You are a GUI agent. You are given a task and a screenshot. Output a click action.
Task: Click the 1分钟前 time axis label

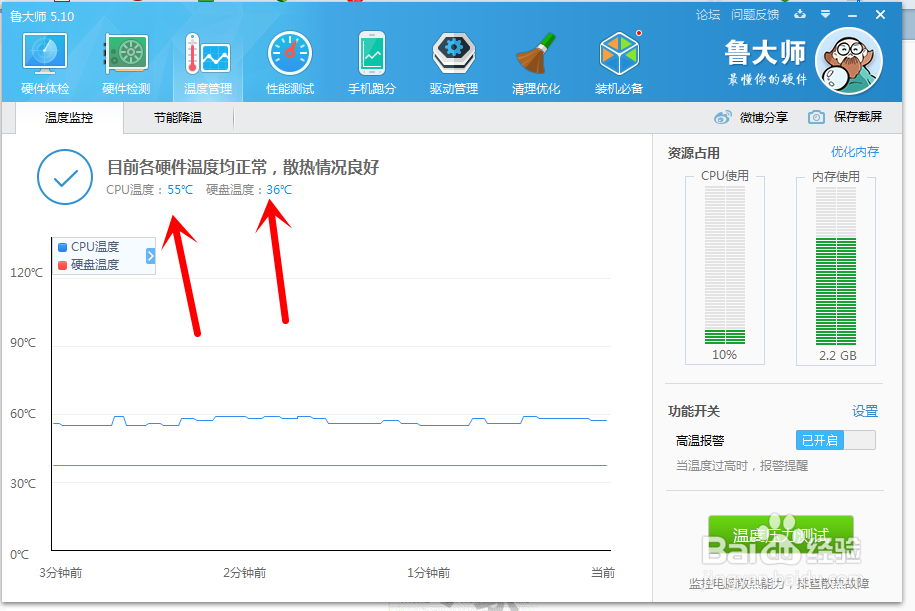pyautogui.click(x=428, y=573)
